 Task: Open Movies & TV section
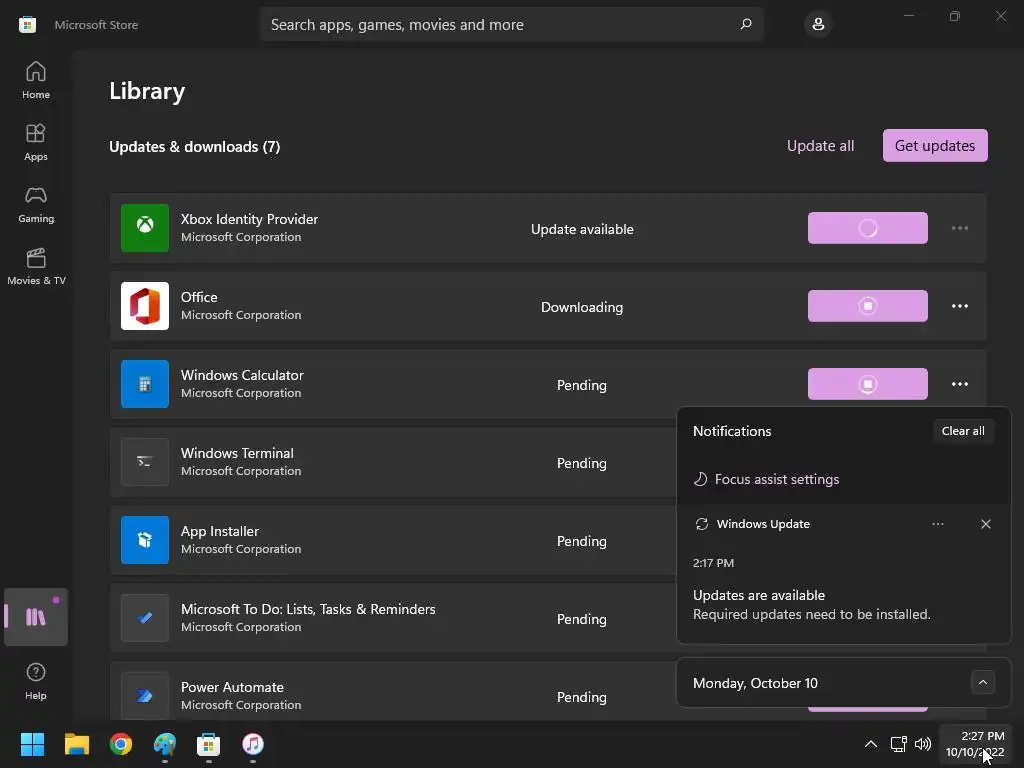[x=36, y=266]
